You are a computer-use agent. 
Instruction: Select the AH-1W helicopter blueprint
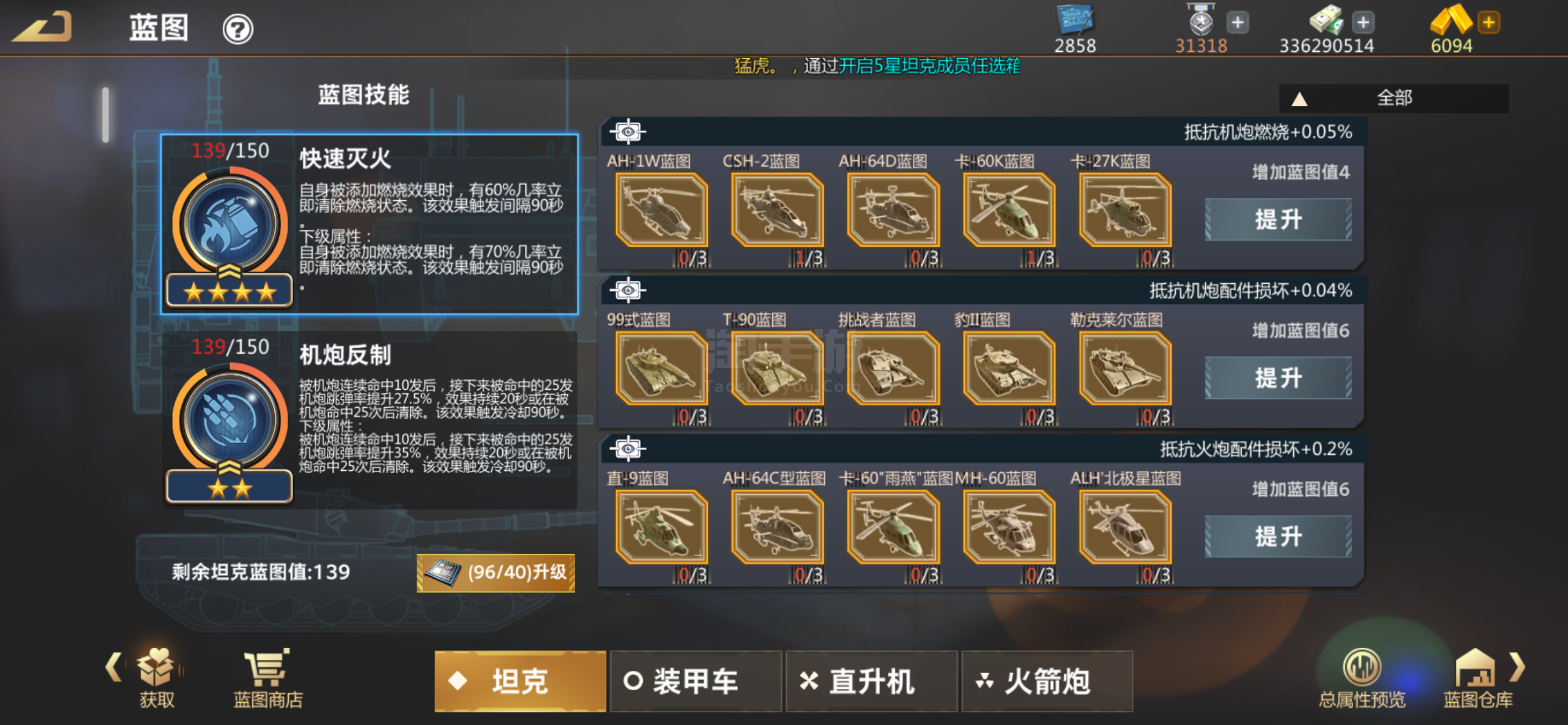pyautogui.click(x=661, y=210)
